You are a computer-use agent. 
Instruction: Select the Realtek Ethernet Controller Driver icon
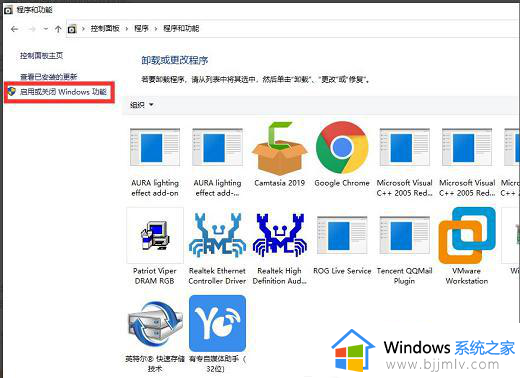point(217,236)
